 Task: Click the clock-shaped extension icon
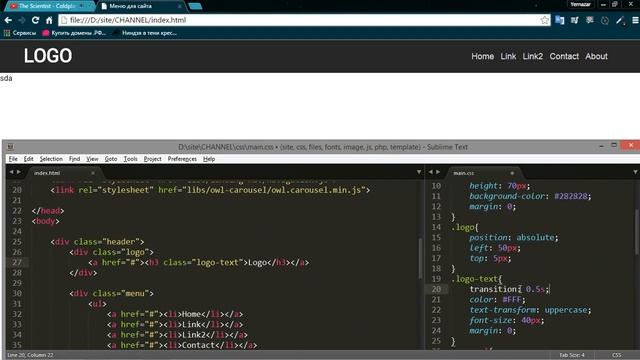point(605,20)
